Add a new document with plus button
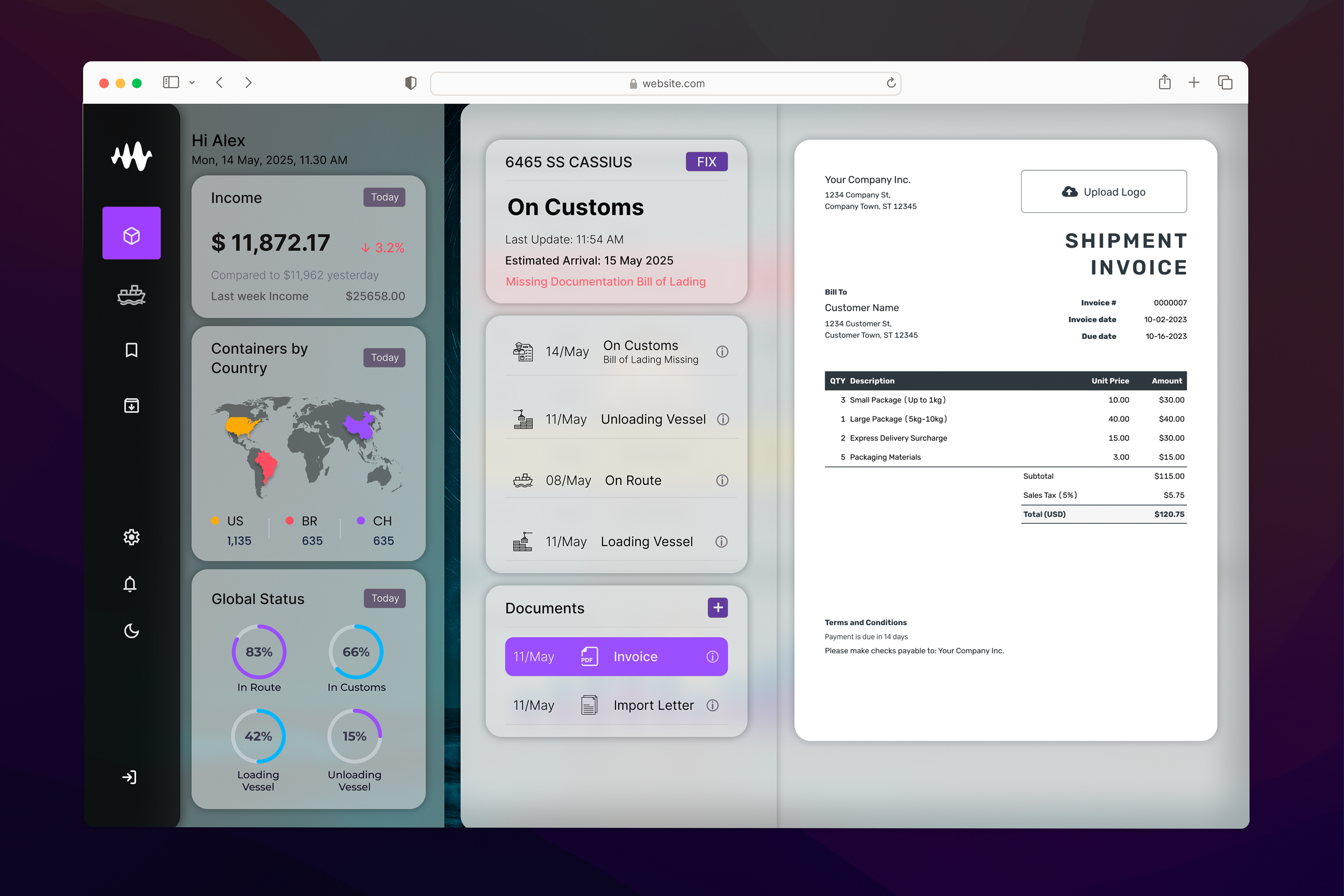Screen dimensions: 1344x896 coord(718,608)
